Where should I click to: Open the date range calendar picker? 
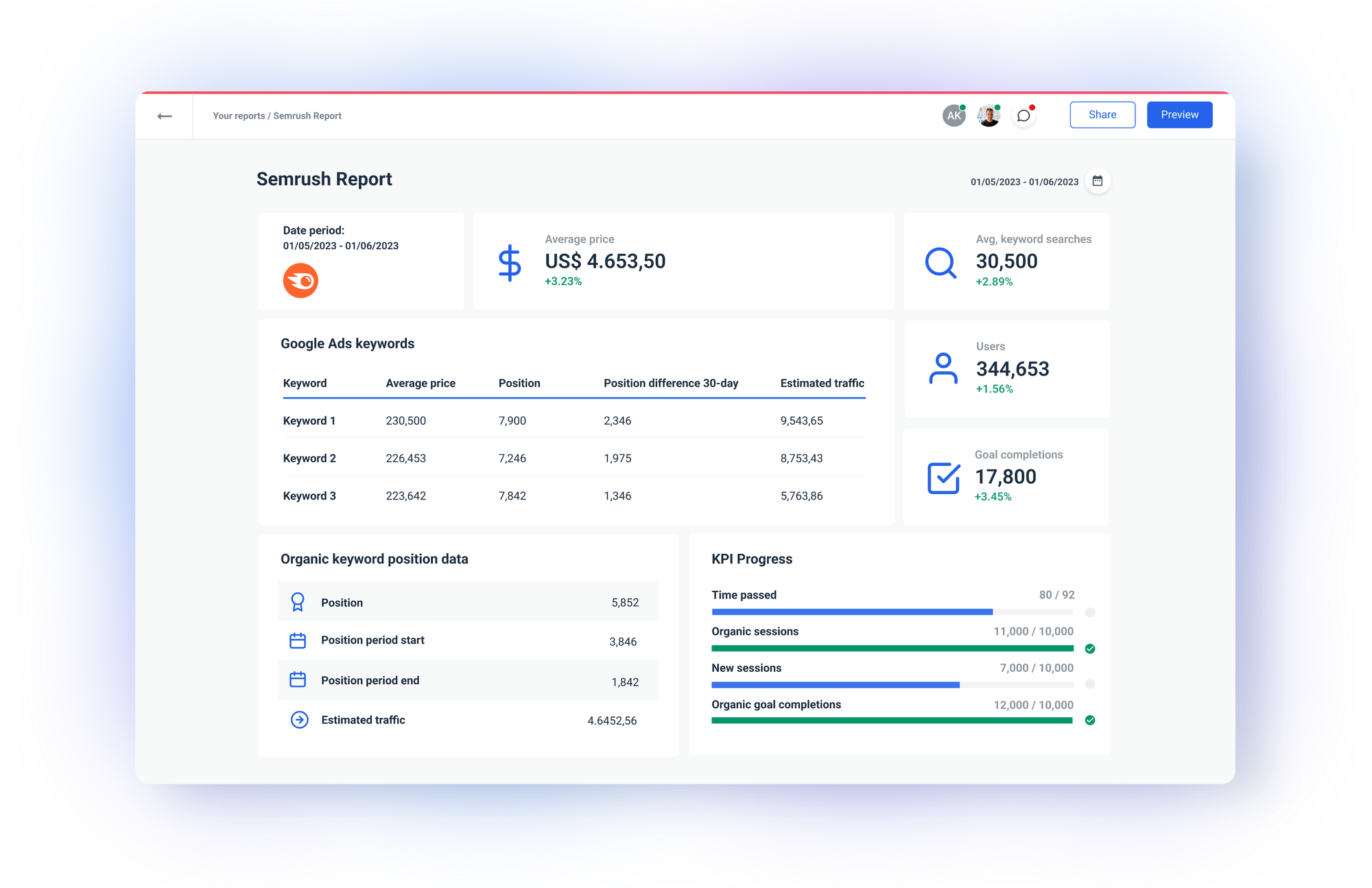[x=1098, y=181]
